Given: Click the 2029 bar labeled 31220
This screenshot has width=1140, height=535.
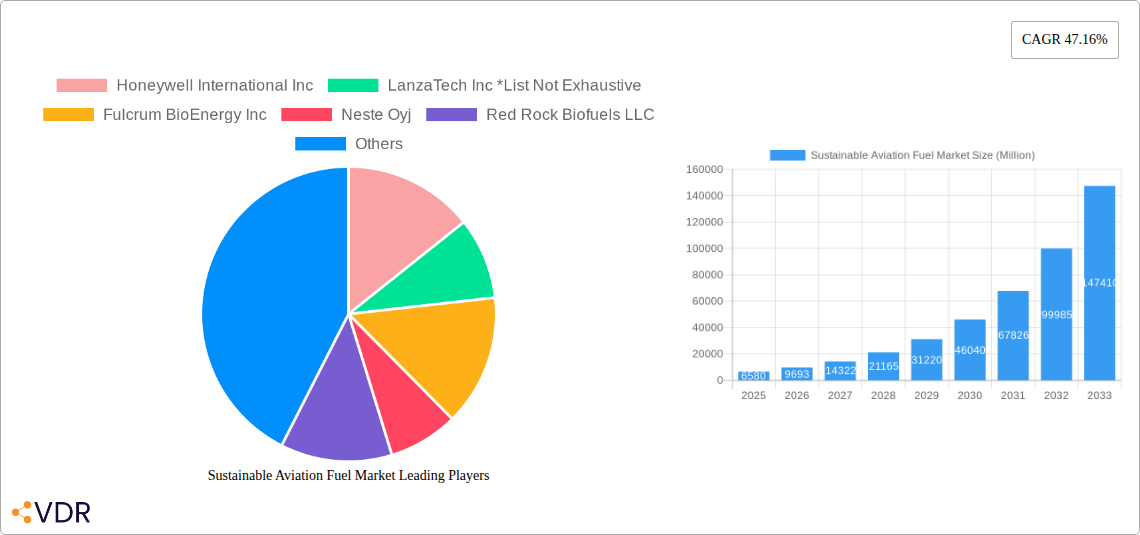Looking at the screenshot, I should coord(926,360).
